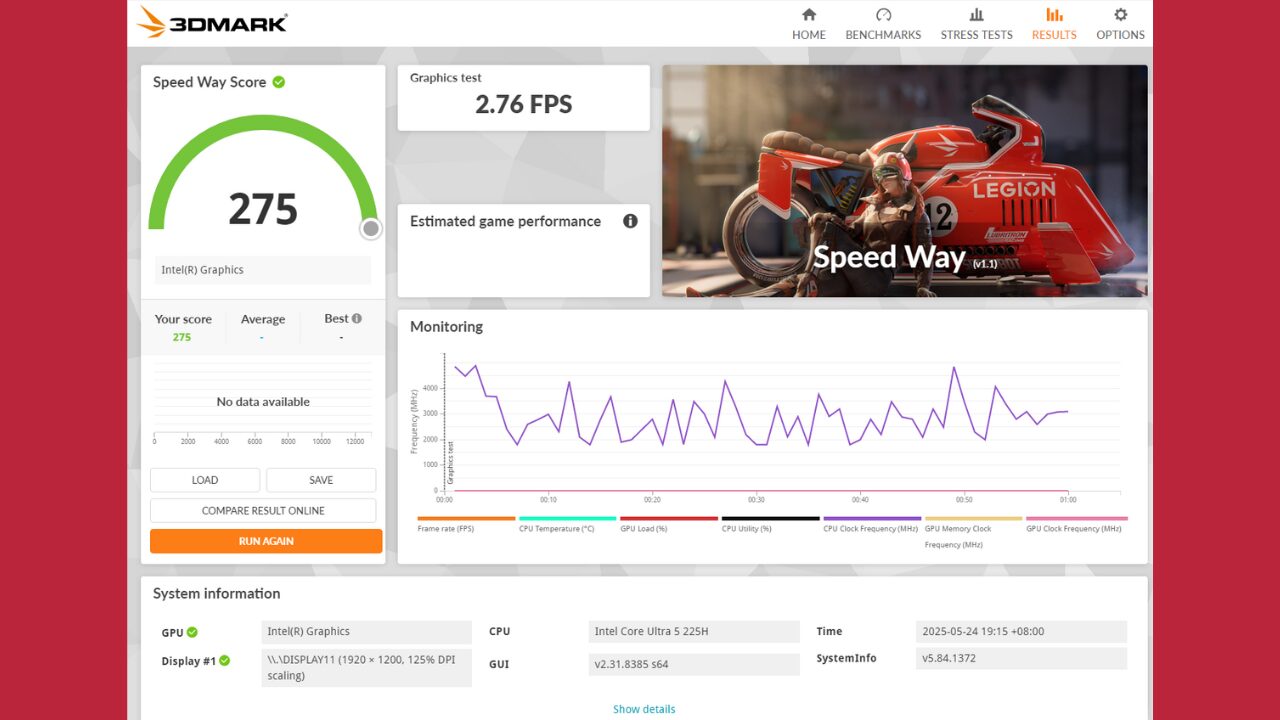Viewport: 1280px width, 720px height.
Task: Click green checkmark beside Speed Way Score
Action: [x=279, y=82]
